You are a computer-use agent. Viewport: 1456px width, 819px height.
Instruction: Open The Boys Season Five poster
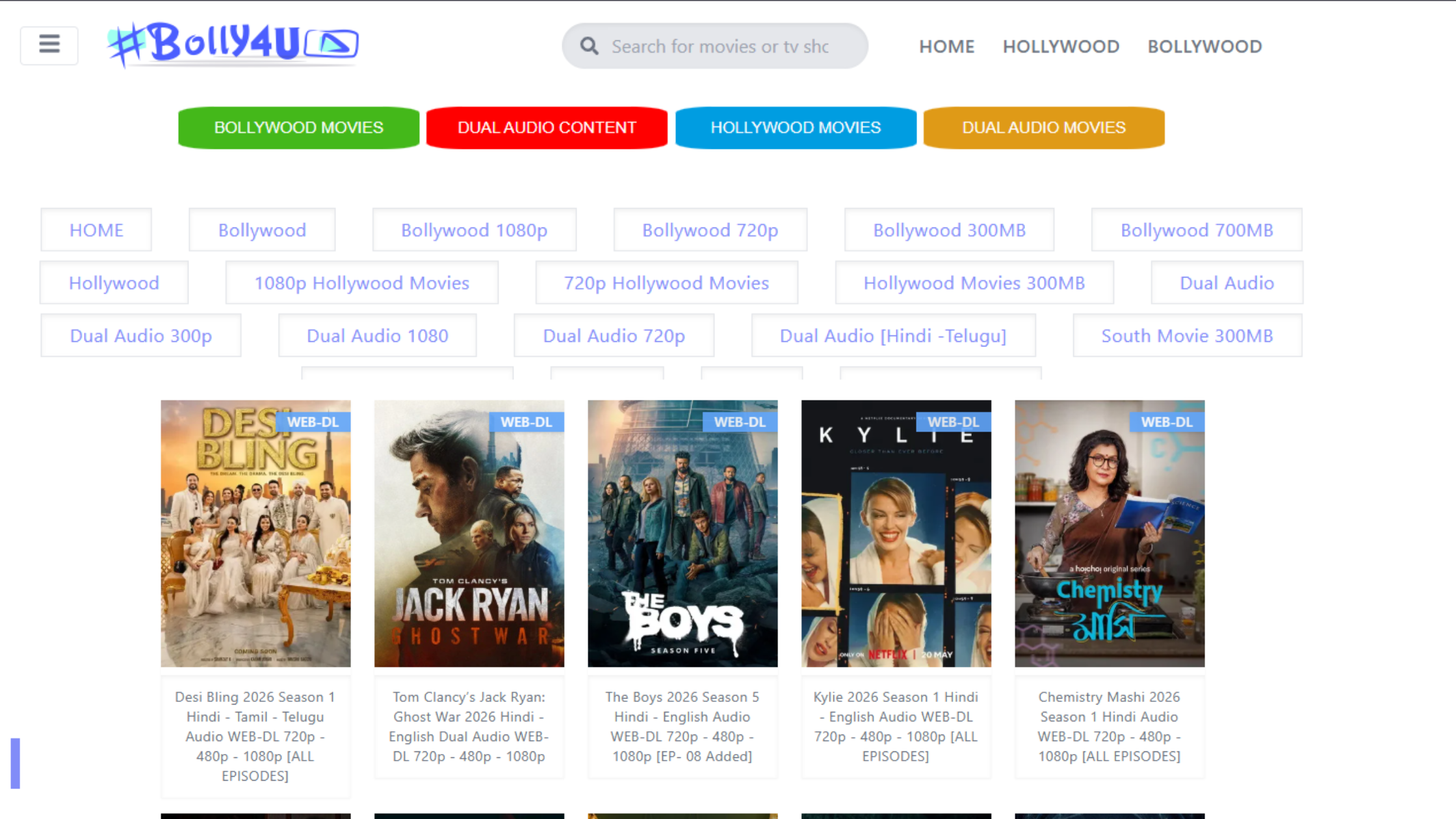click(x=682, y=534)
